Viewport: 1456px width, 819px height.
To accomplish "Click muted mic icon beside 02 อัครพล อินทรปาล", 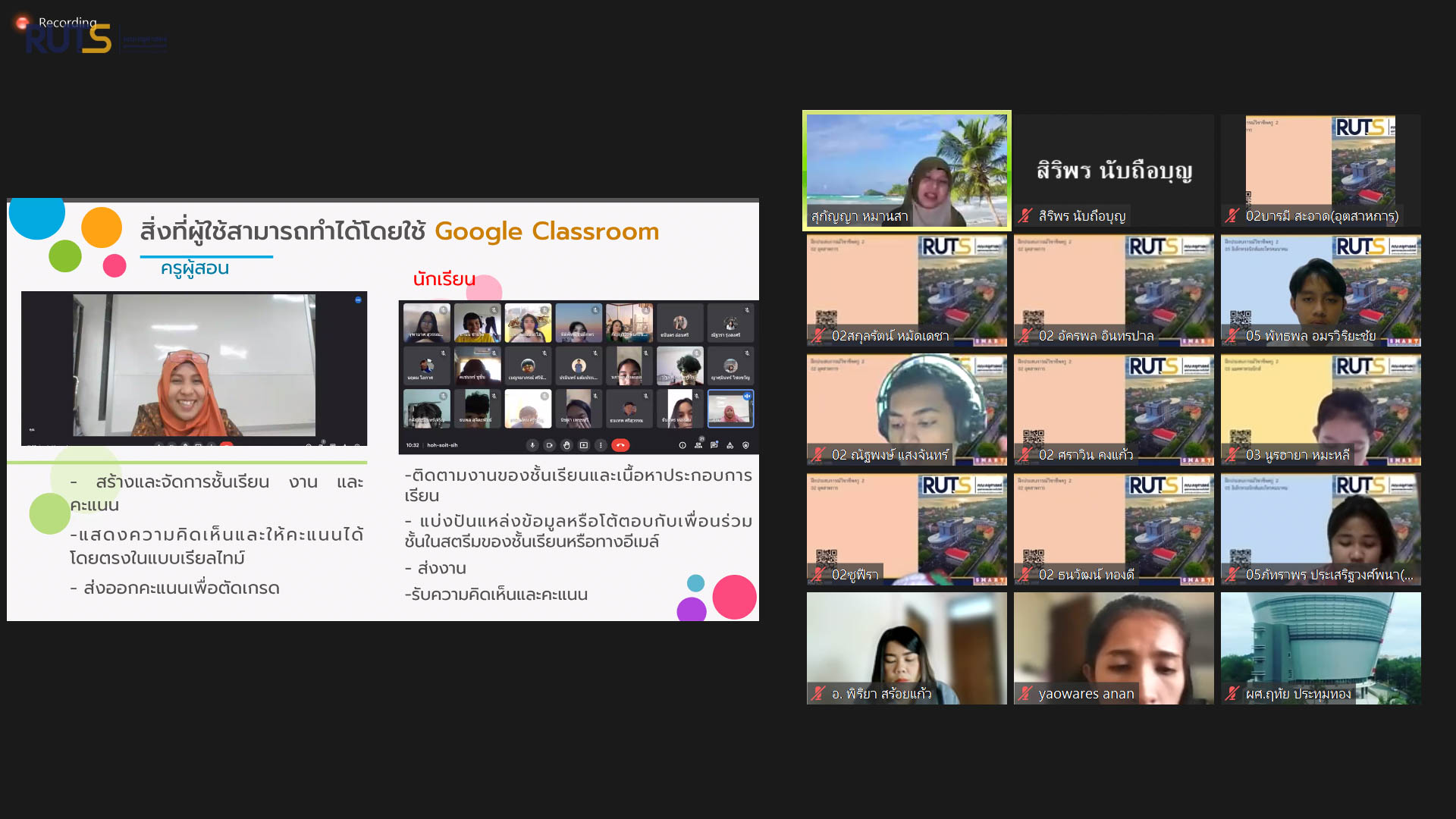I will (1025, 336).
